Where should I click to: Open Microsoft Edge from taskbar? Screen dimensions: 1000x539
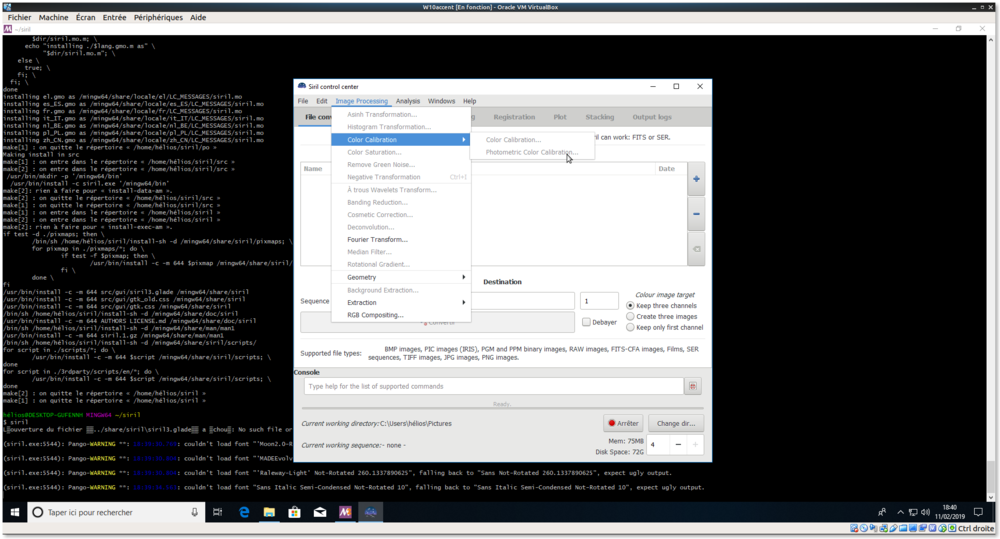point(244,512)
